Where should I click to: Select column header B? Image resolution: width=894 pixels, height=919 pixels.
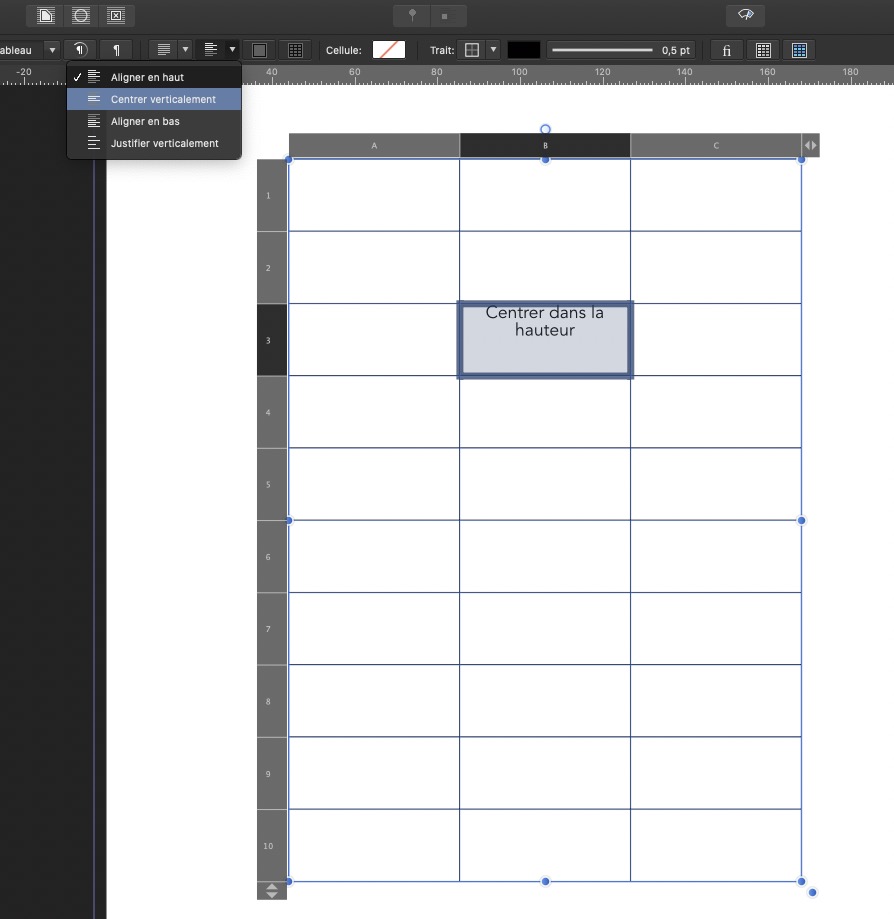pyautogui.click(x=545, y=145)
